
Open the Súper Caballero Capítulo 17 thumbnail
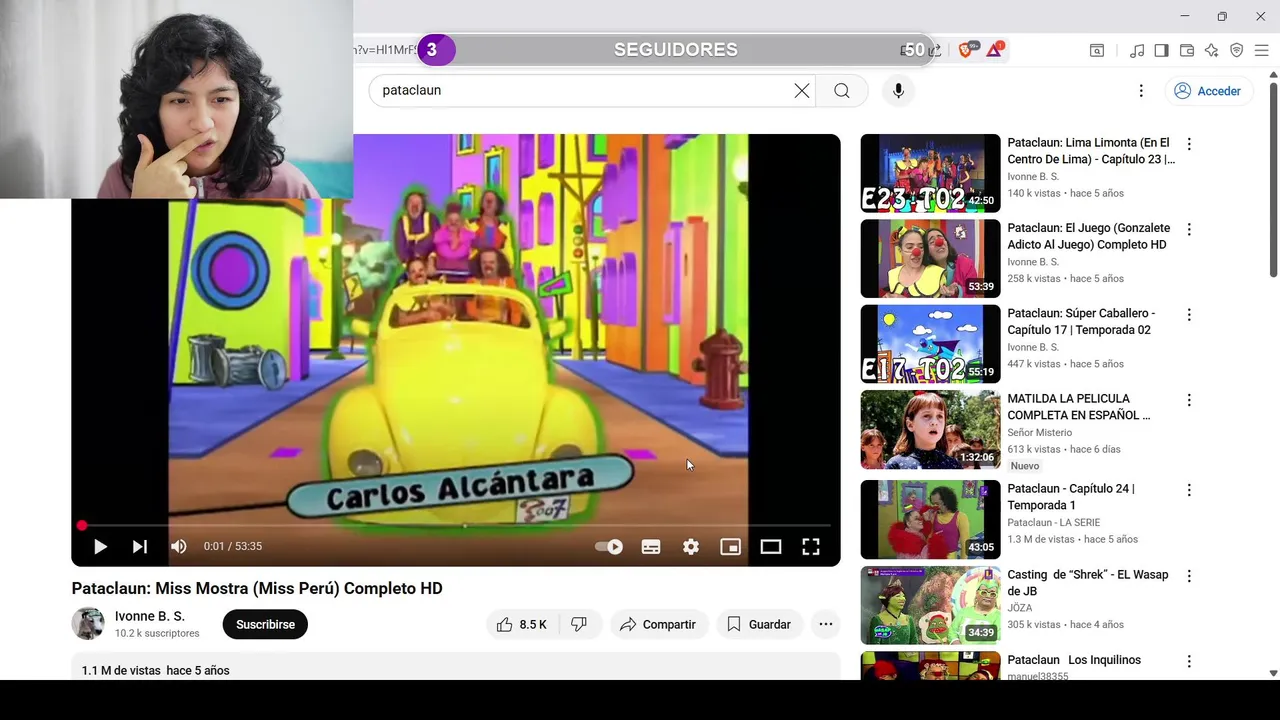pos(930,344)
